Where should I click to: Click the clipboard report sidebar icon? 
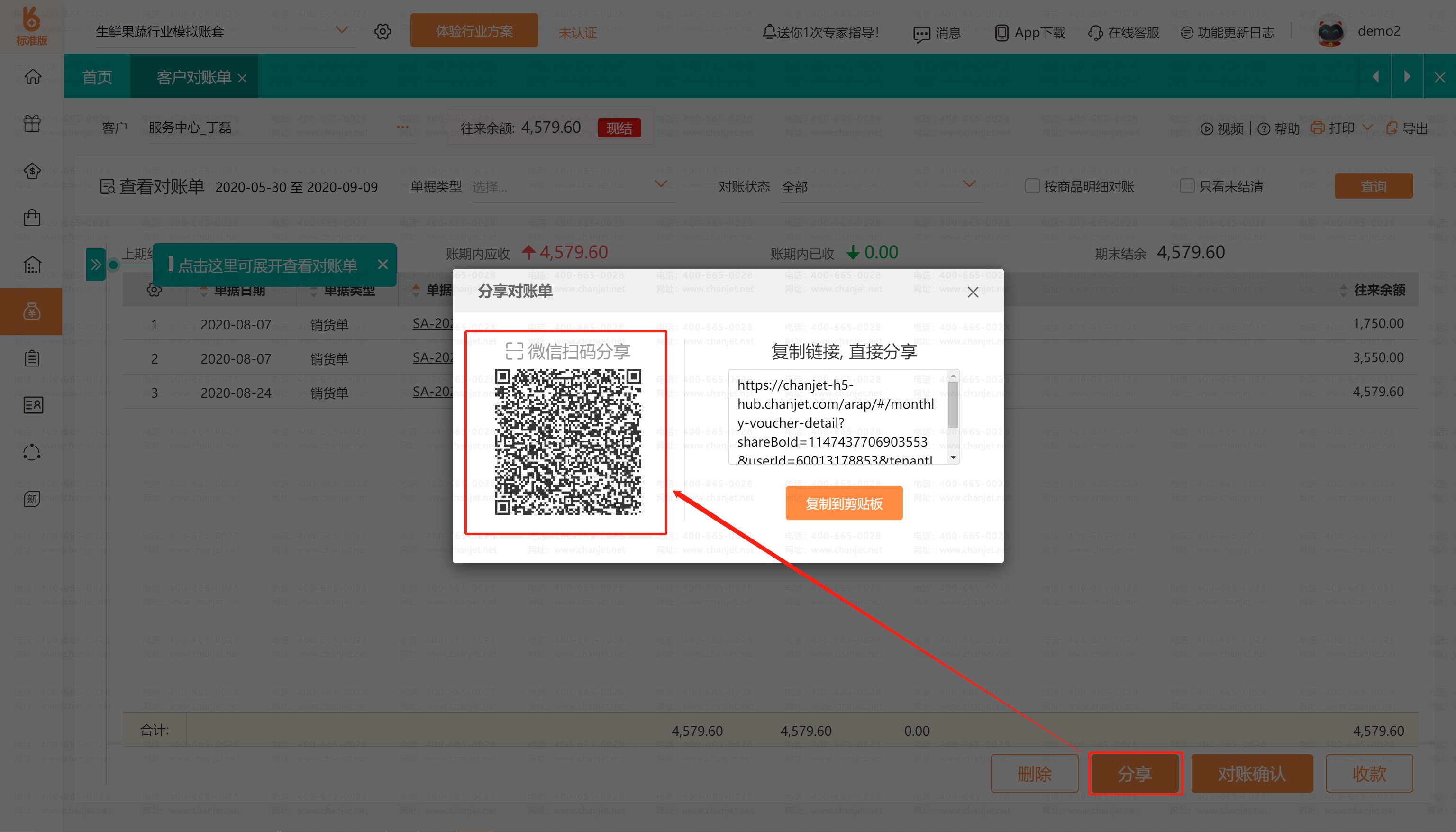click(x=32, y=358)
